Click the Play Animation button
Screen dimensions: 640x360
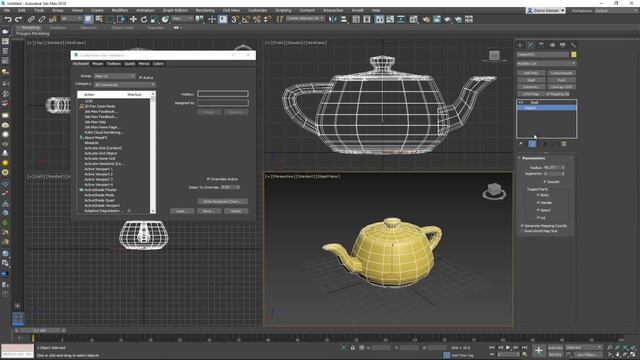(508, 347)
